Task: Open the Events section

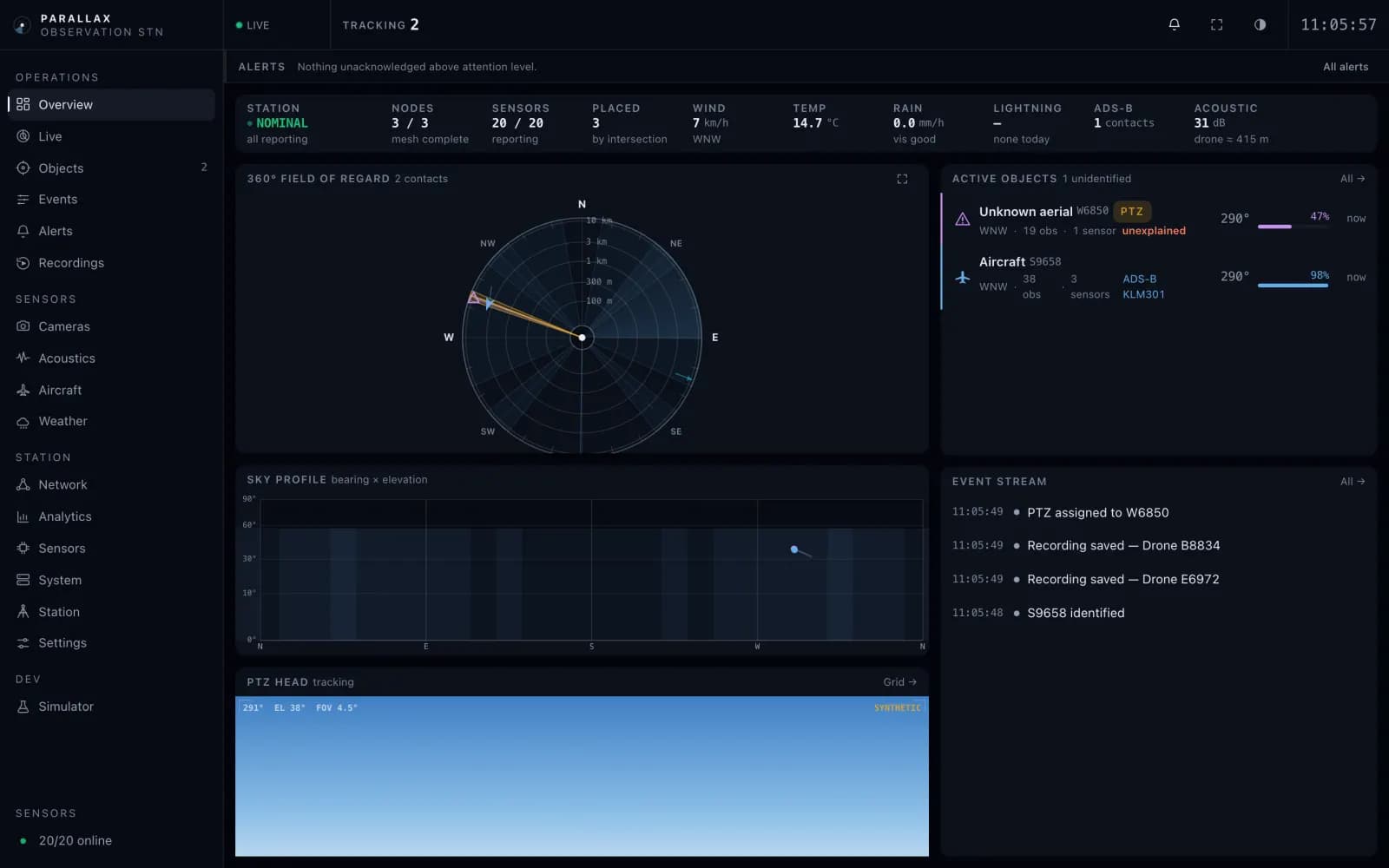Action: (x=111, y=199)
